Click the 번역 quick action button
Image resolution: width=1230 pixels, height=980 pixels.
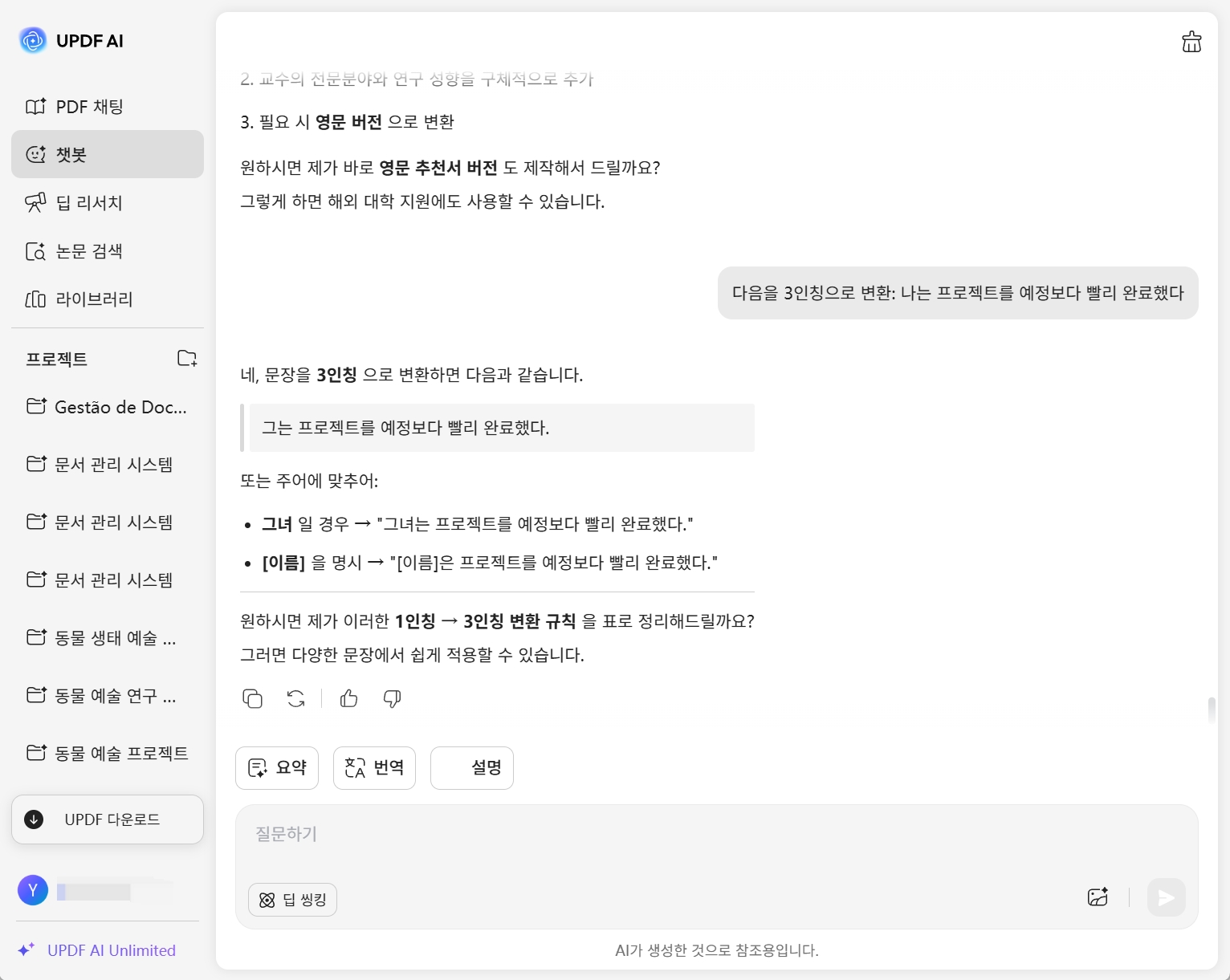374,768
